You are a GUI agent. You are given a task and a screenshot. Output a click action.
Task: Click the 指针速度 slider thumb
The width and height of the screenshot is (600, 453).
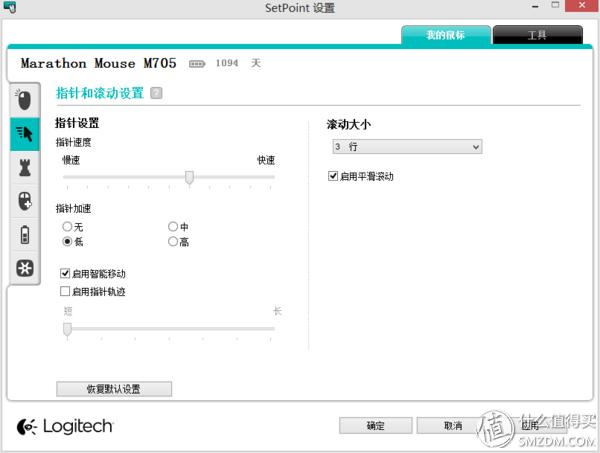point(189,177)
